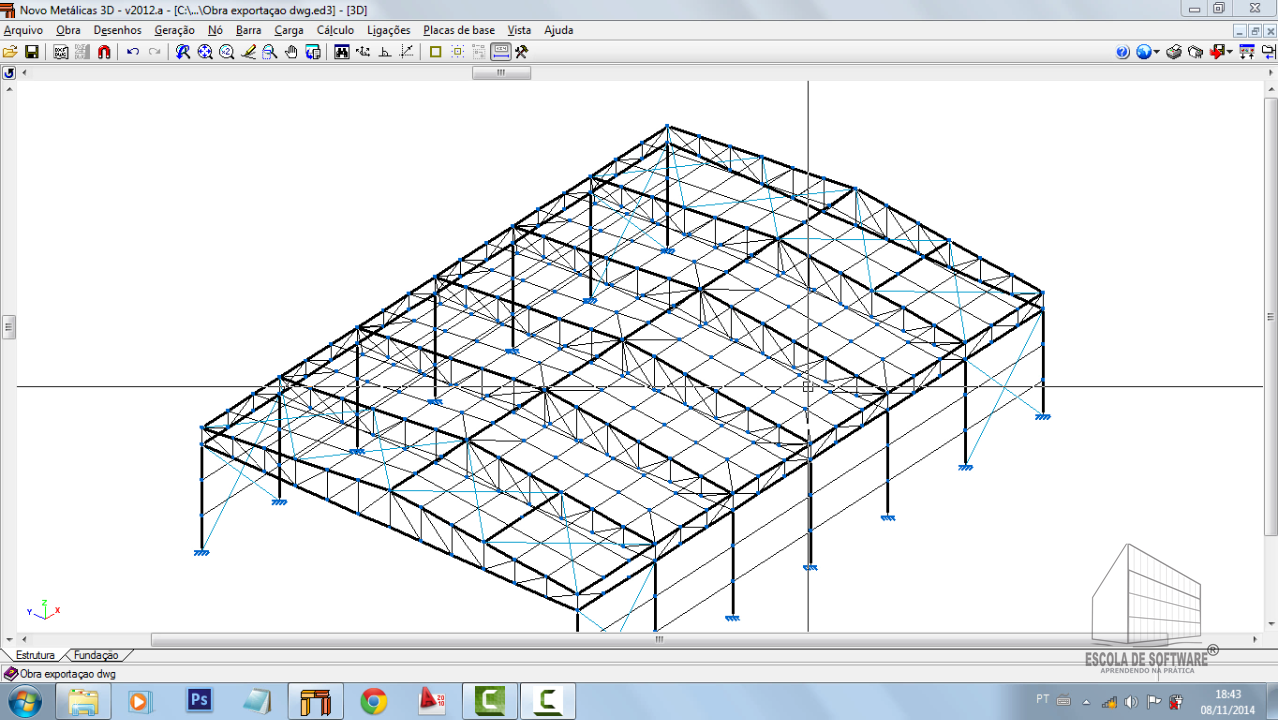Click the open file folder icon
Screen dimensions: 1278x720
[10, 52]
